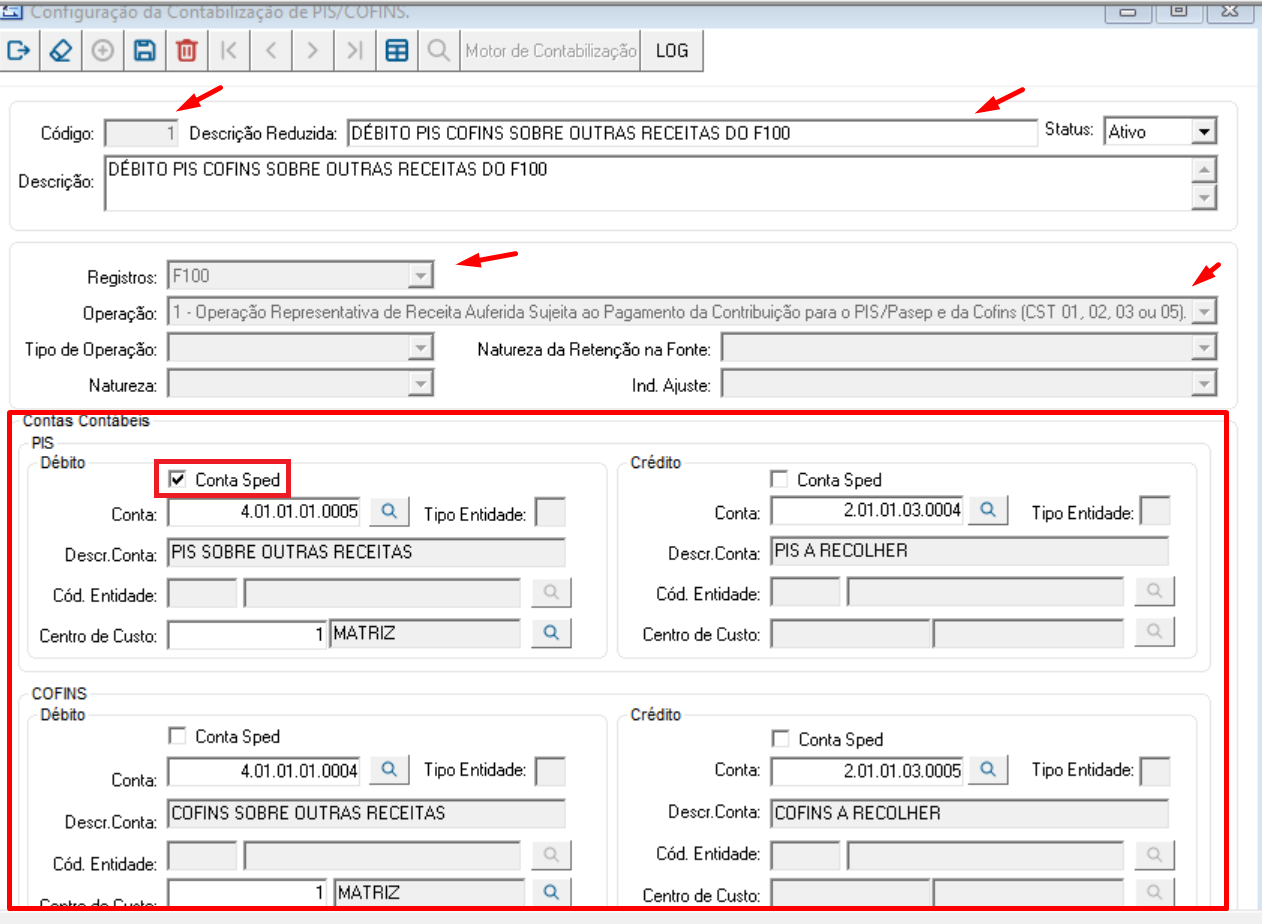
Task: Click COFINS debit Cód. Entidade search icon
Action: coord(551,855)
